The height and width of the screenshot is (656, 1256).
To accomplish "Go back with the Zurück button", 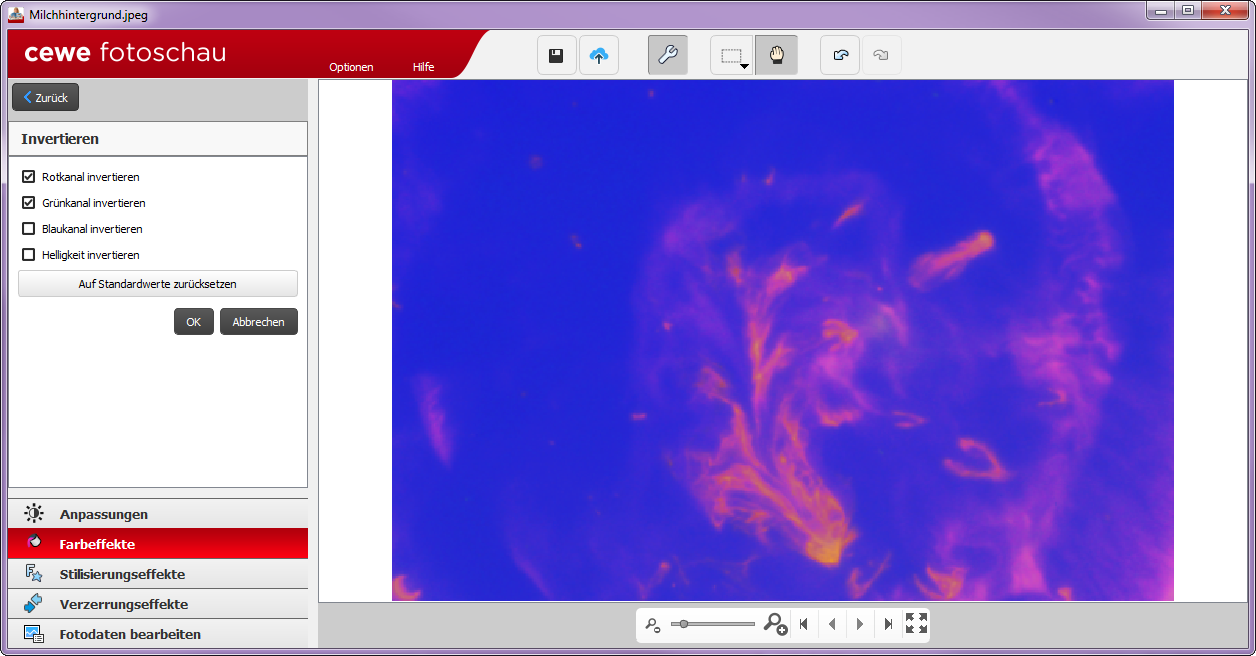I will [x=45, y=98].
